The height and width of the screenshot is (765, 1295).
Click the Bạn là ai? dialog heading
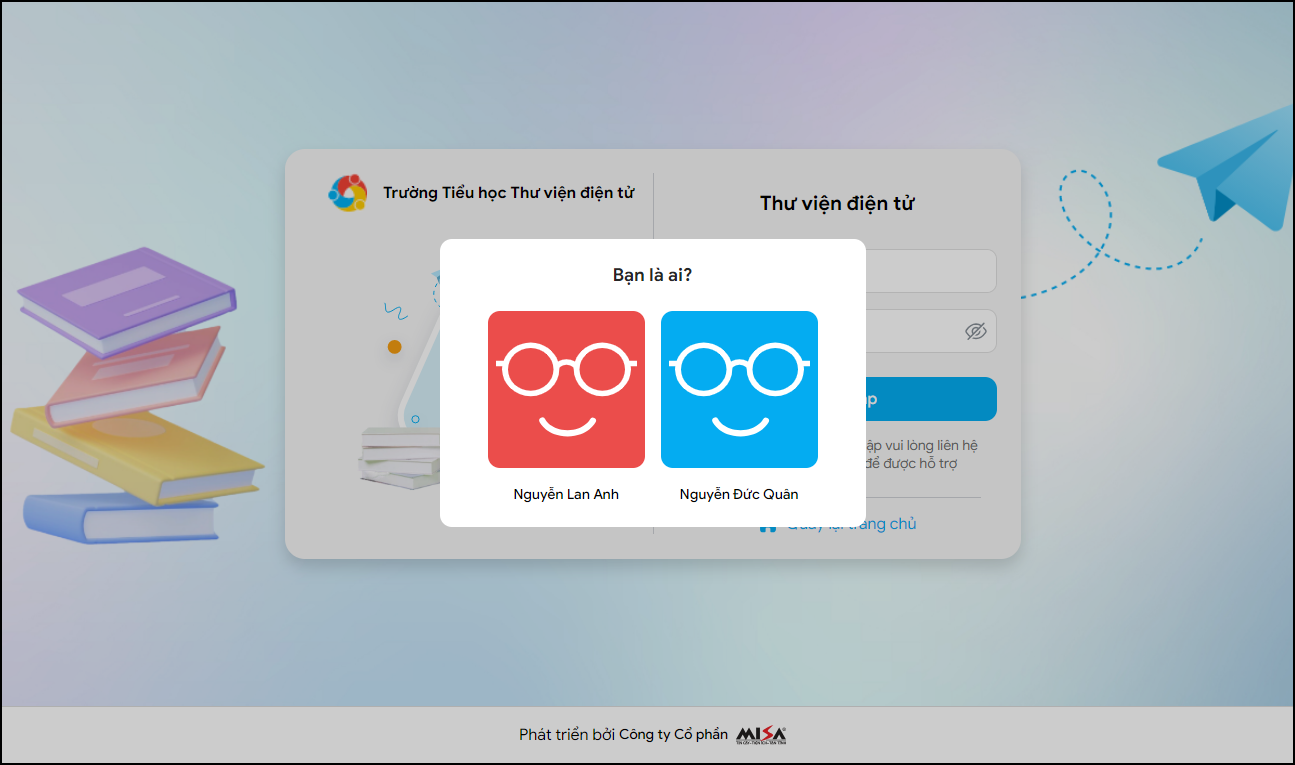pos(652,275)
